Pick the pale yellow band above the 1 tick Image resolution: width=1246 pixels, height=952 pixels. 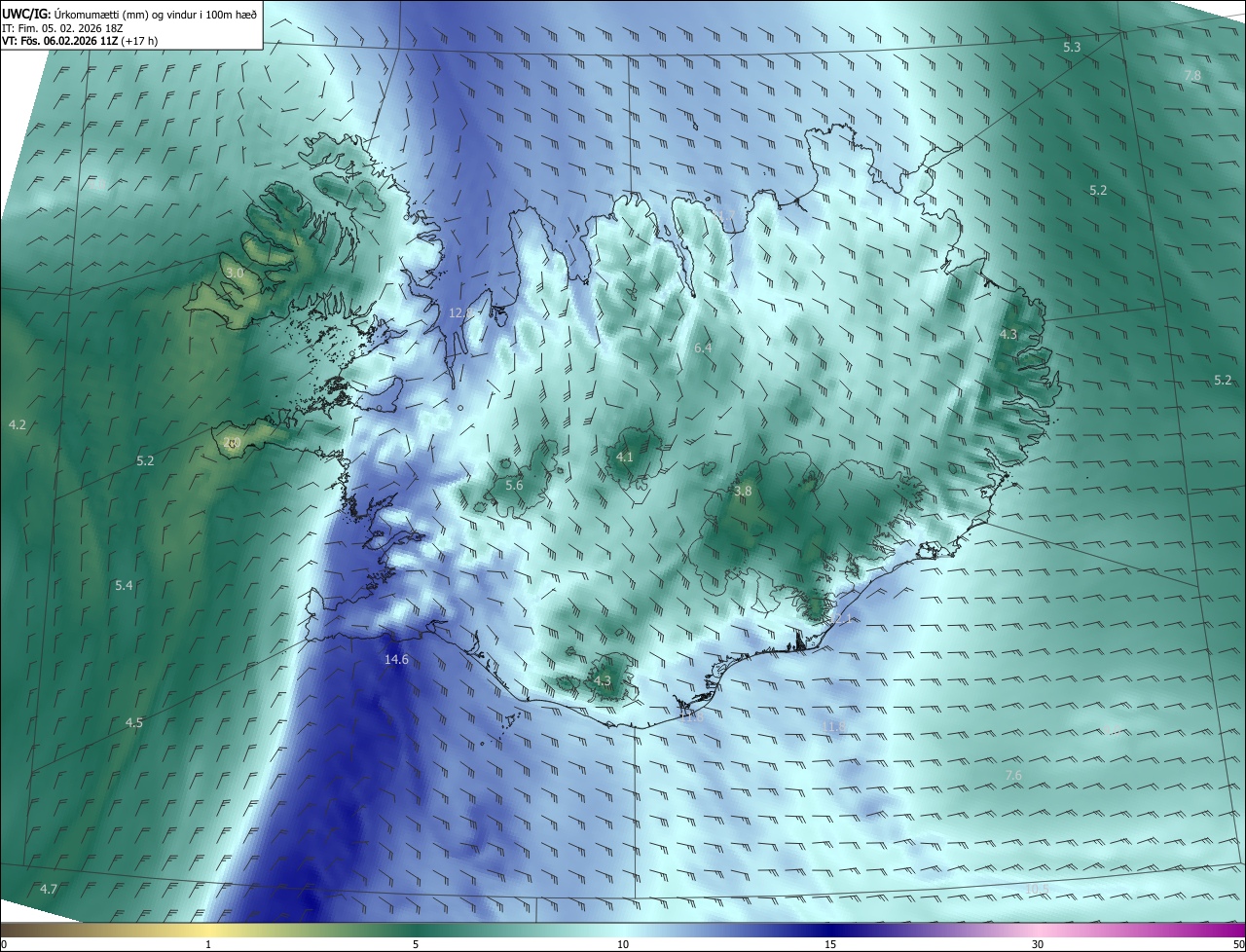pyautogui.click(x=208, y=931)
